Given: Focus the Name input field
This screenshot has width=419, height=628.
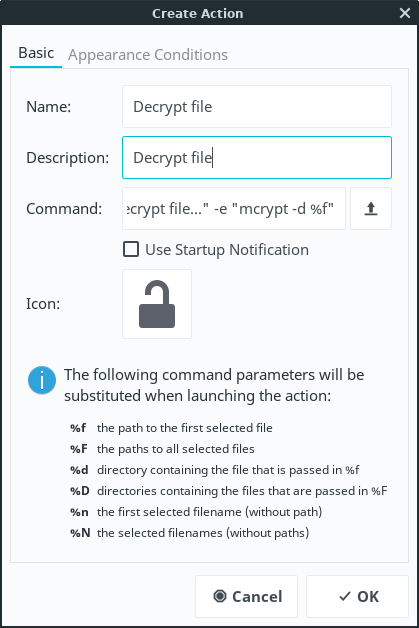Looking at the screenshot, I should pos(257,107).
